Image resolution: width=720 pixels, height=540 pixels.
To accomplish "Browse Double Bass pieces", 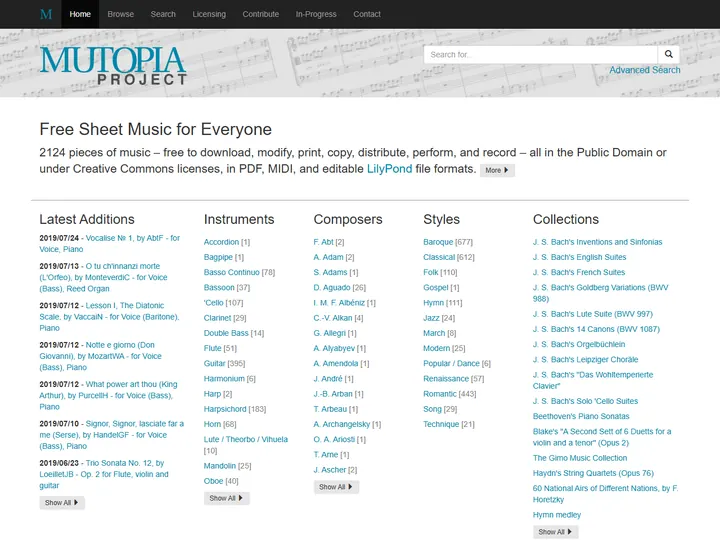I will 226,333.
